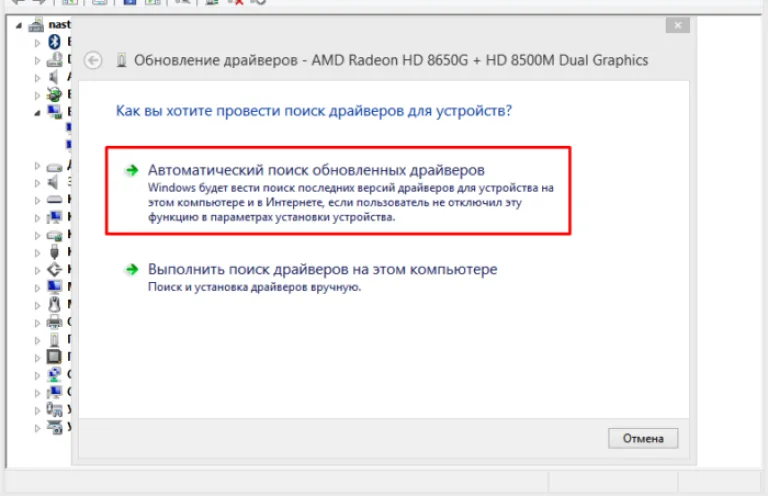Expand the mouse devices tree node
This screenshot has height=496, width=768.
click(37, 305)
